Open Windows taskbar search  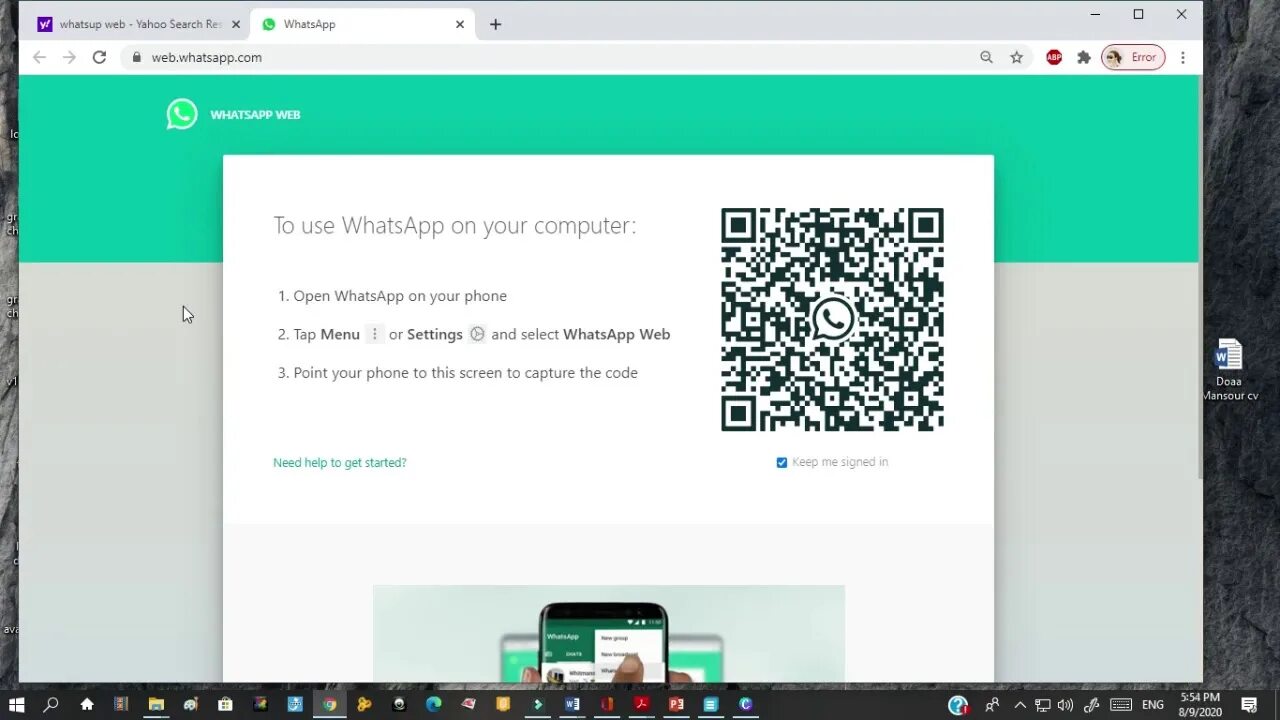point(51,704)
